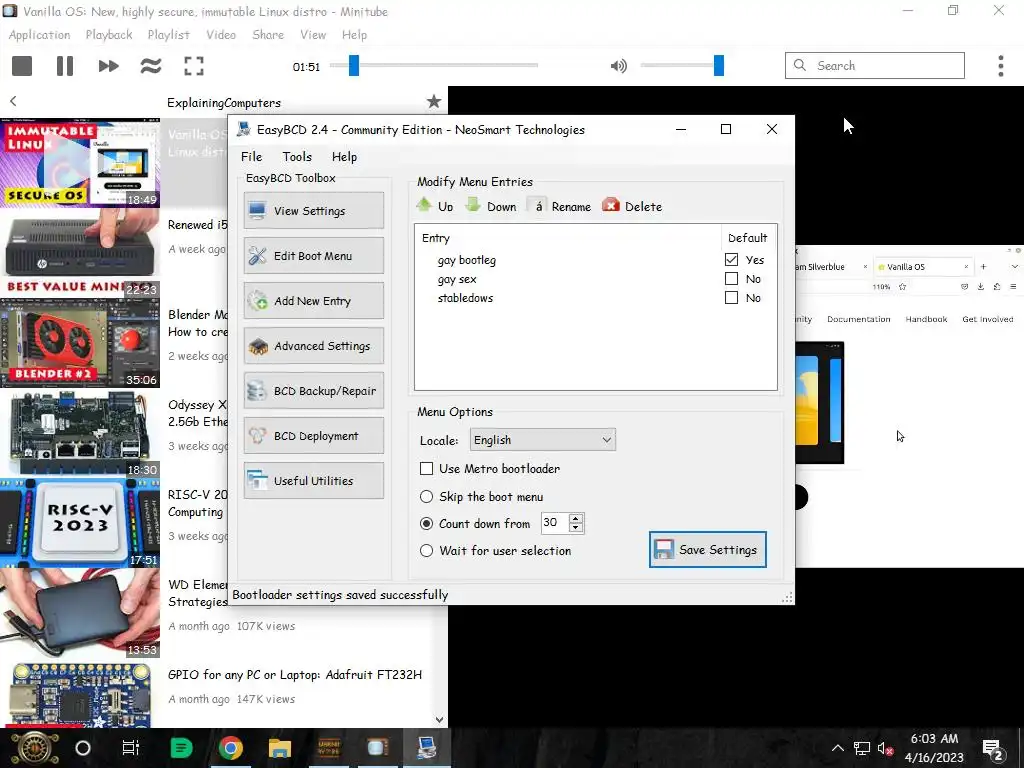This screenshot has height=768, width=1024.
Task: Click View Settings in EasyBCD Toolbox
Action: pos(314,210)
